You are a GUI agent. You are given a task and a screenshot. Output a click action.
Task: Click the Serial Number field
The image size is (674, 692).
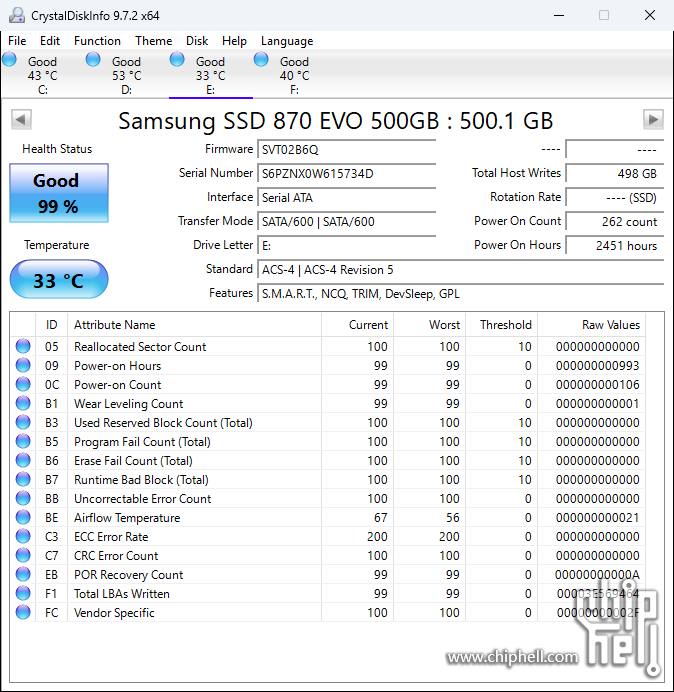point(346,173)
